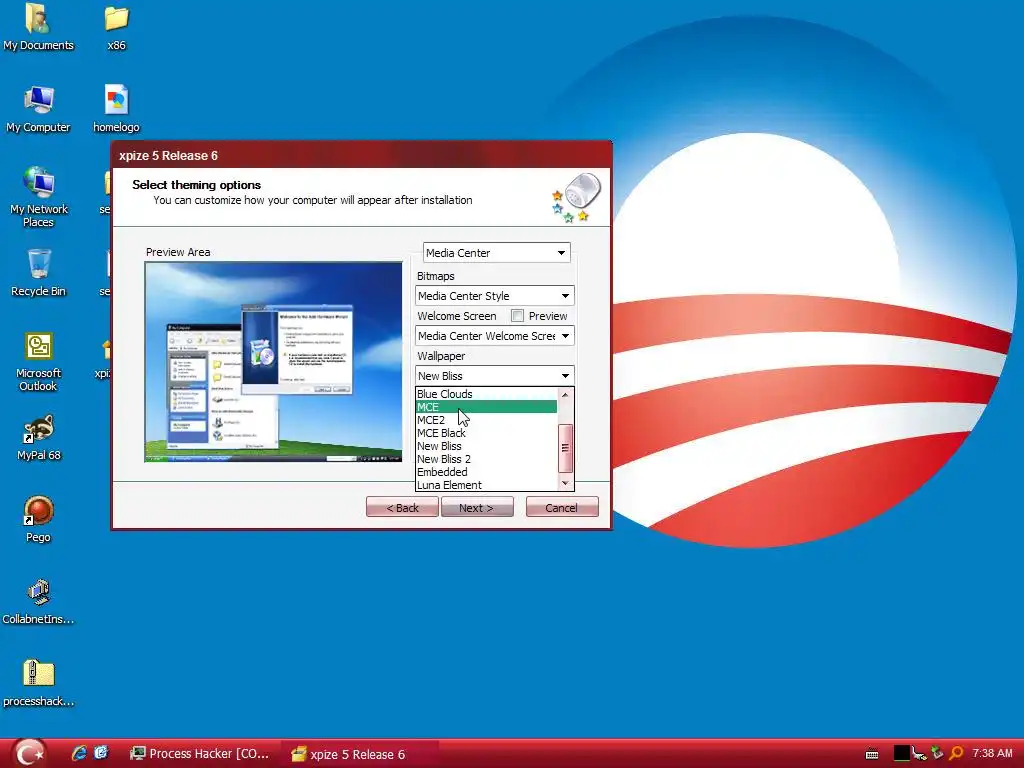Image resolution: width=1024 pixels, height=768 pixels.
Task: Choose Blue Clouds wallpaper from list
Action: tap(486, 394)
